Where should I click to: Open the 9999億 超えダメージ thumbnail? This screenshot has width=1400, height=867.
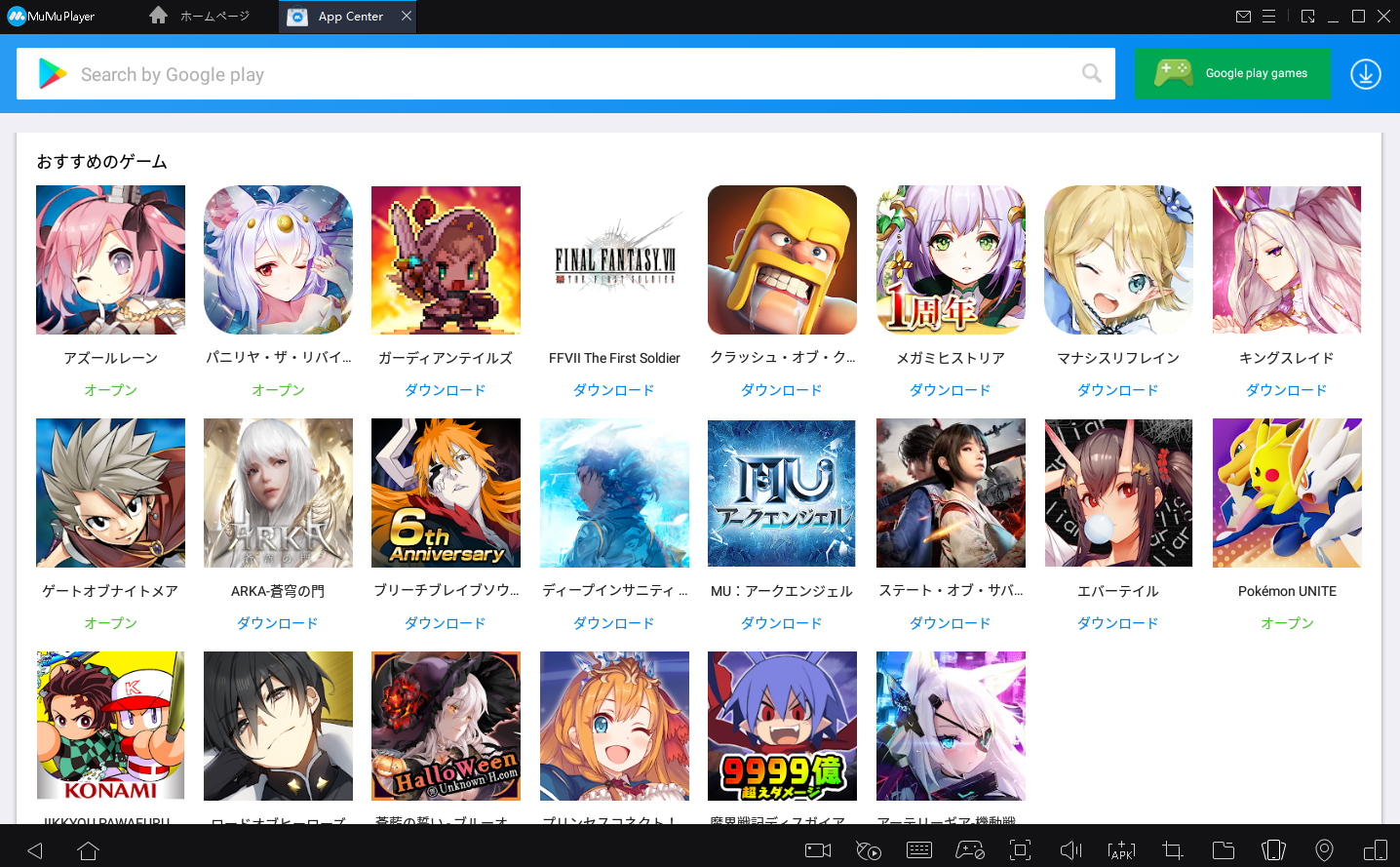coord(782,727)
